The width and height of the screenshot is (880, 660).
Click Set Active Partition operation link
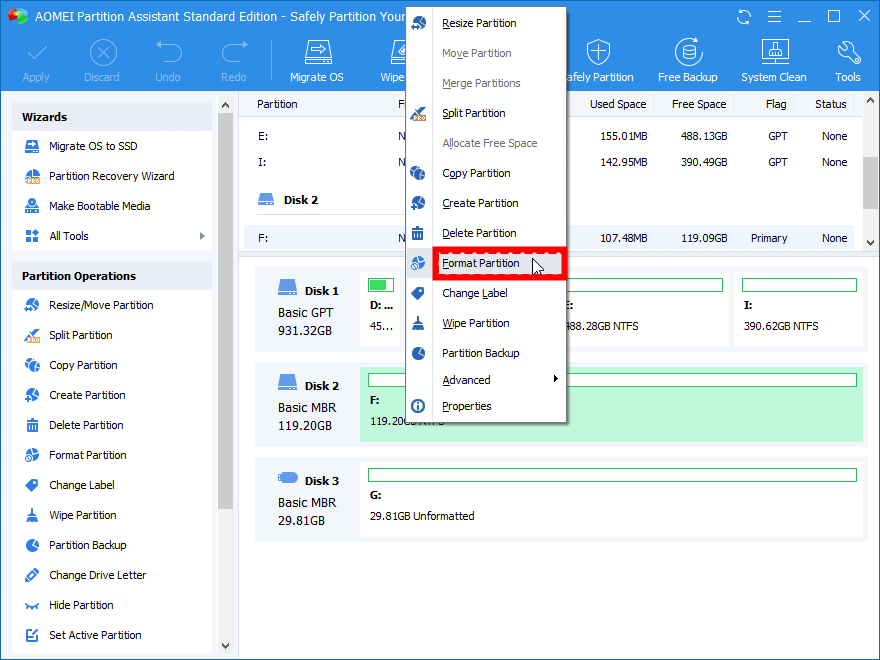click(95, 635)
